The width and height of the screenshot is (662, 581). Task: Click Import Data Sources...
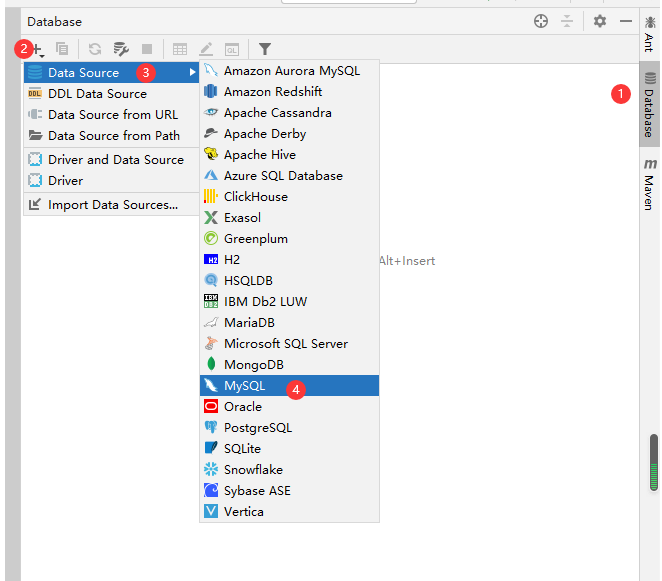[x=111, y=205]
